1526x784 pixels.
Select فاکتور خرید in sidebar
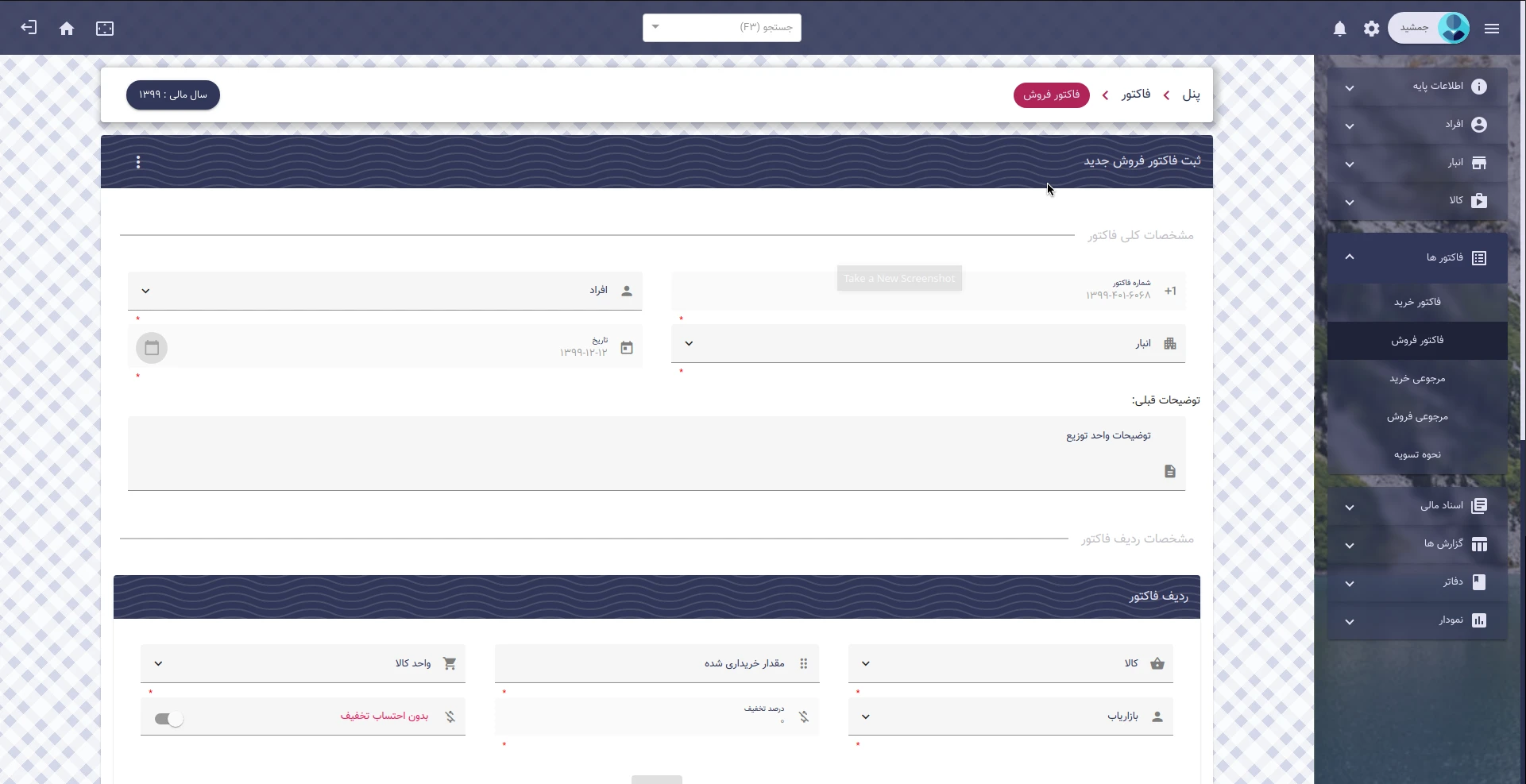(1416, 302)
